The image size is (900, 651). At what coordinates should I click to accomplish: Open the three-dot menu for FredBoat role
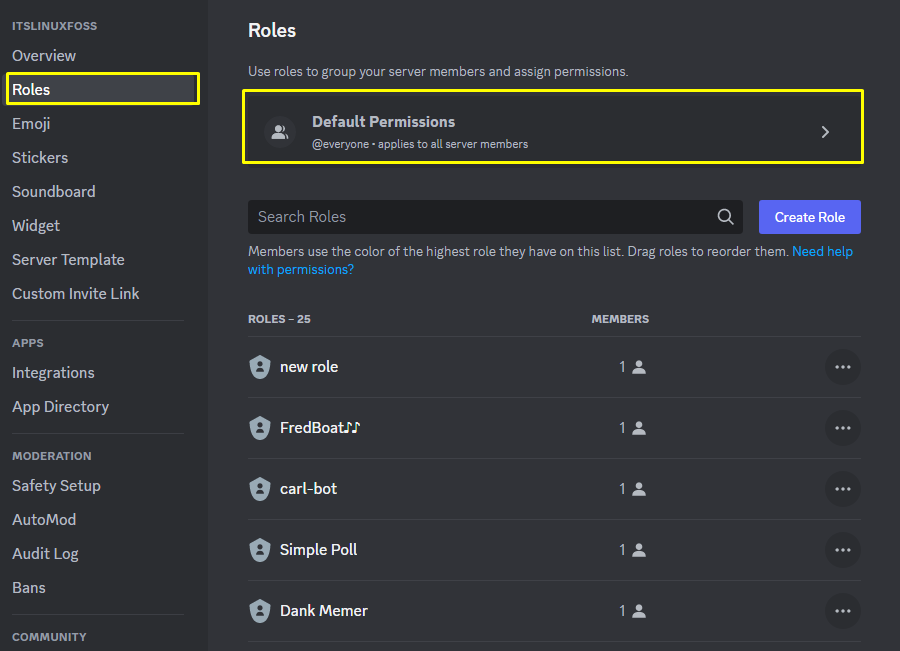(843, 428)
